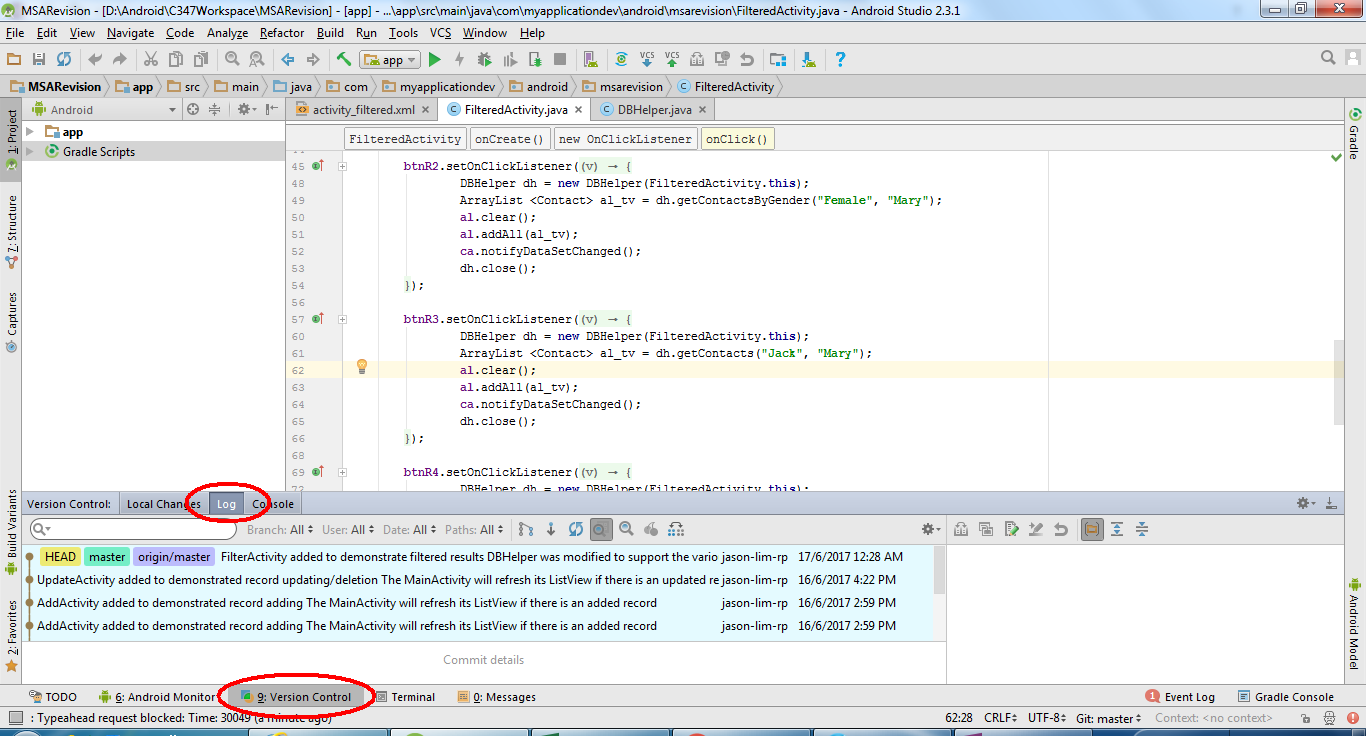Screen dimensions: 1366x736
Task: Toggle the fold marker beside btnR3 listener
Action: [x=342, y=319]
